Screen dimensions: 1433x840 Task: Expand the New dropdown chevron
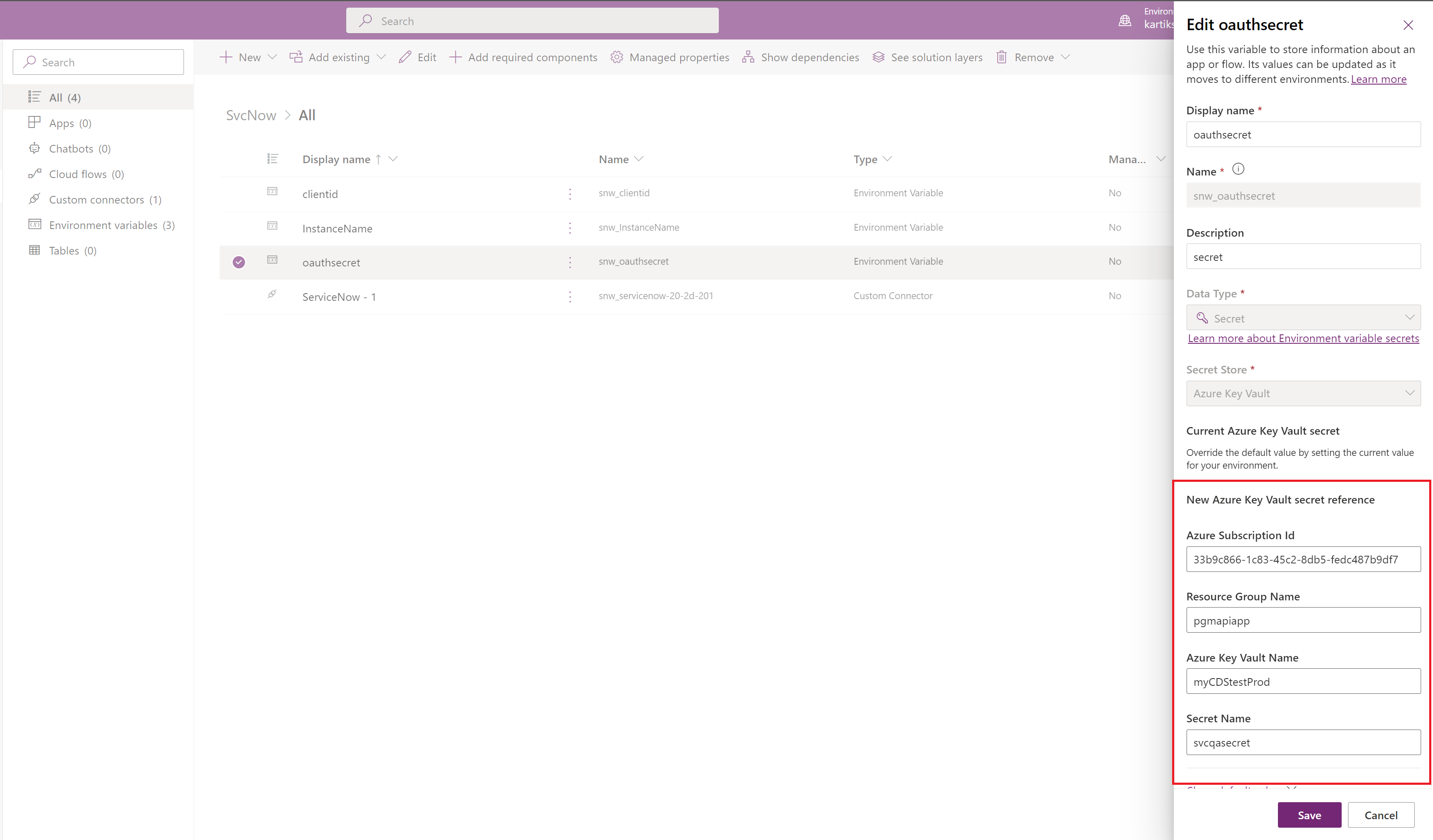[272, 57]
